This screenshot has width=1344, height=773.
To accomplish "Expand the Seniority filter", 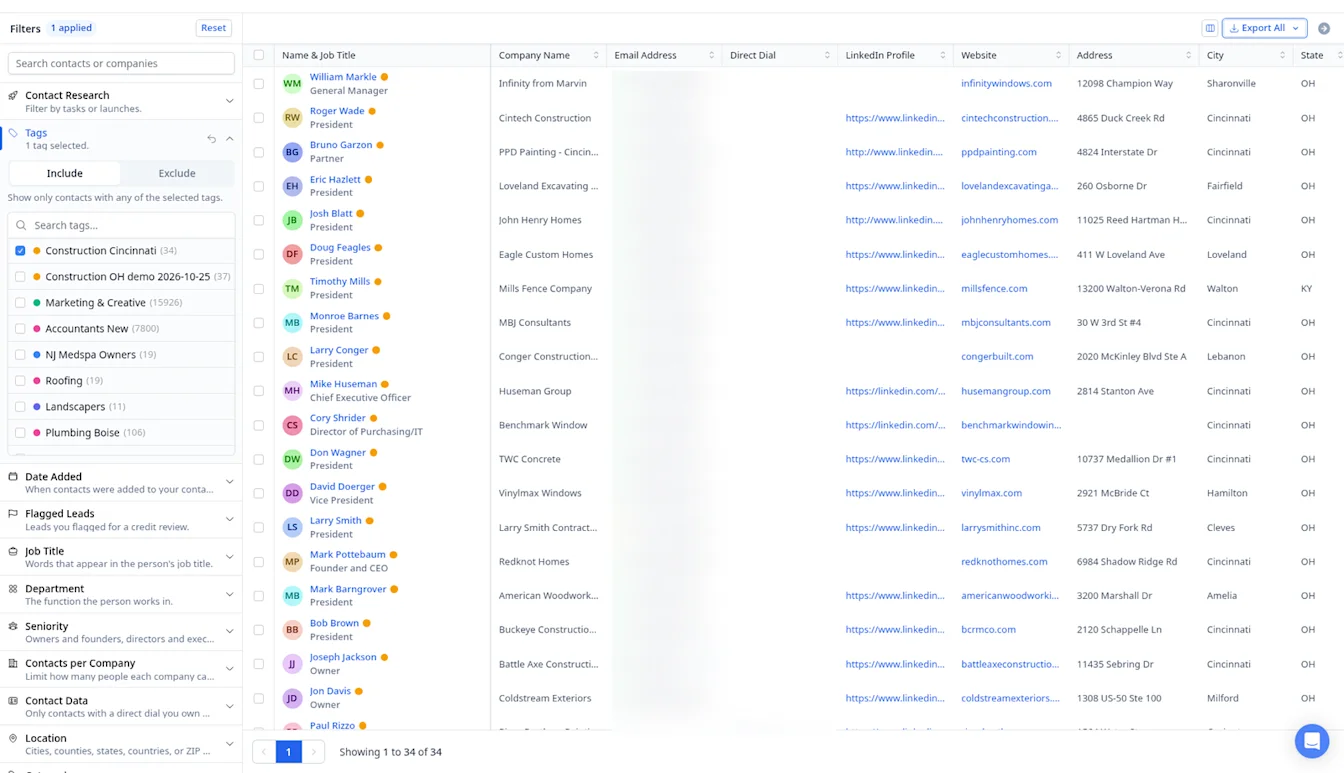I will [229, 632].
